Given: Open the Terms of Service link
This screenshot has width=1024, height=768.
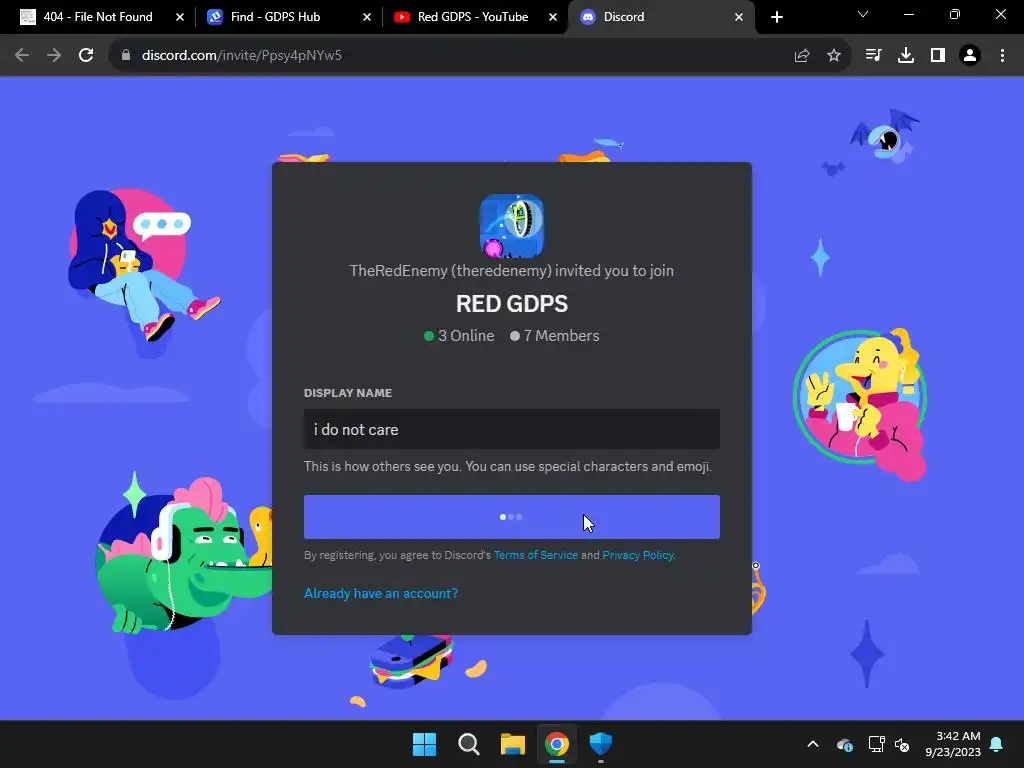Looking at the screenshot, I should pyautogui.click(x=536, y=555).
